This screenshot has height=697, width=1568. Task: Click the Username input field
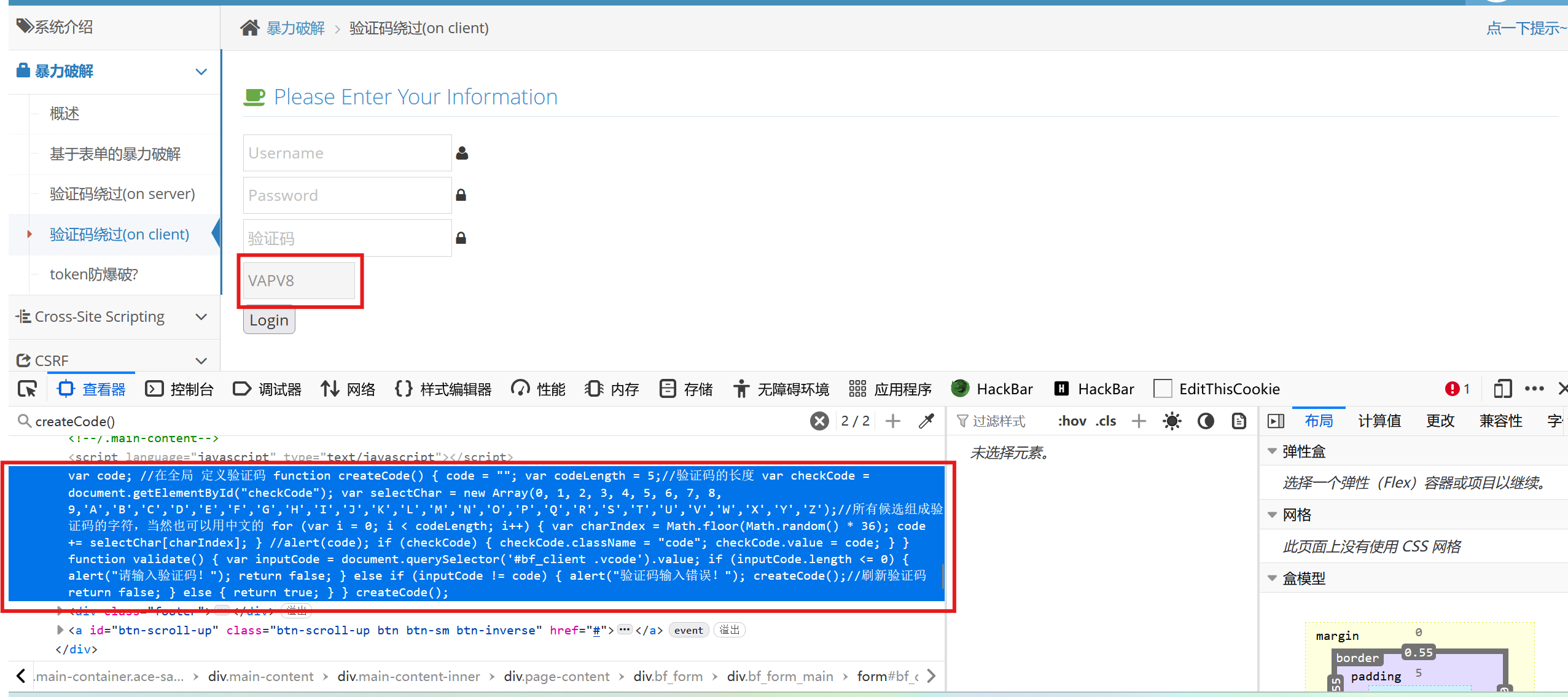347,153
